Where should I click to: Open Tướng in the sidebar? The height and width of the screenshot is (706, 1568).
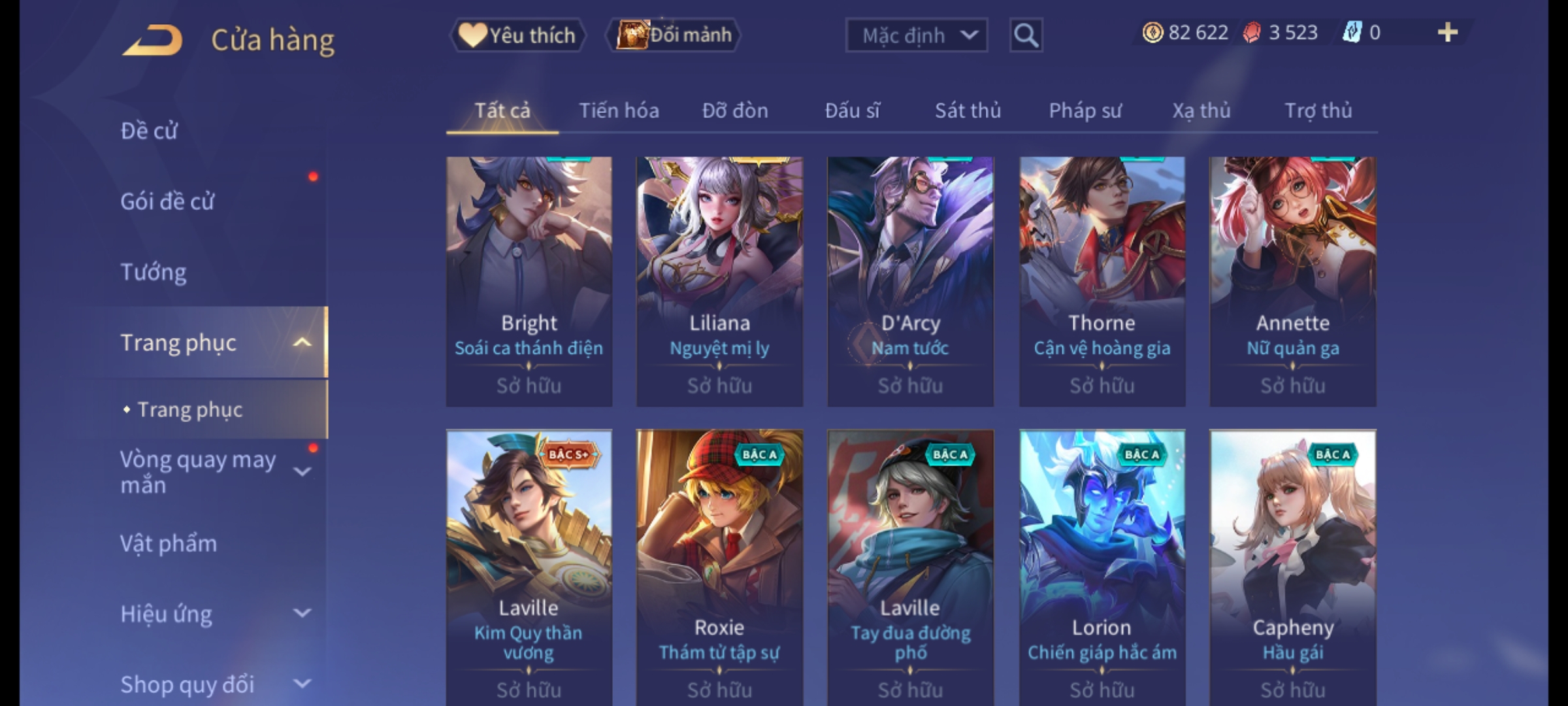[x=154, y=272]
